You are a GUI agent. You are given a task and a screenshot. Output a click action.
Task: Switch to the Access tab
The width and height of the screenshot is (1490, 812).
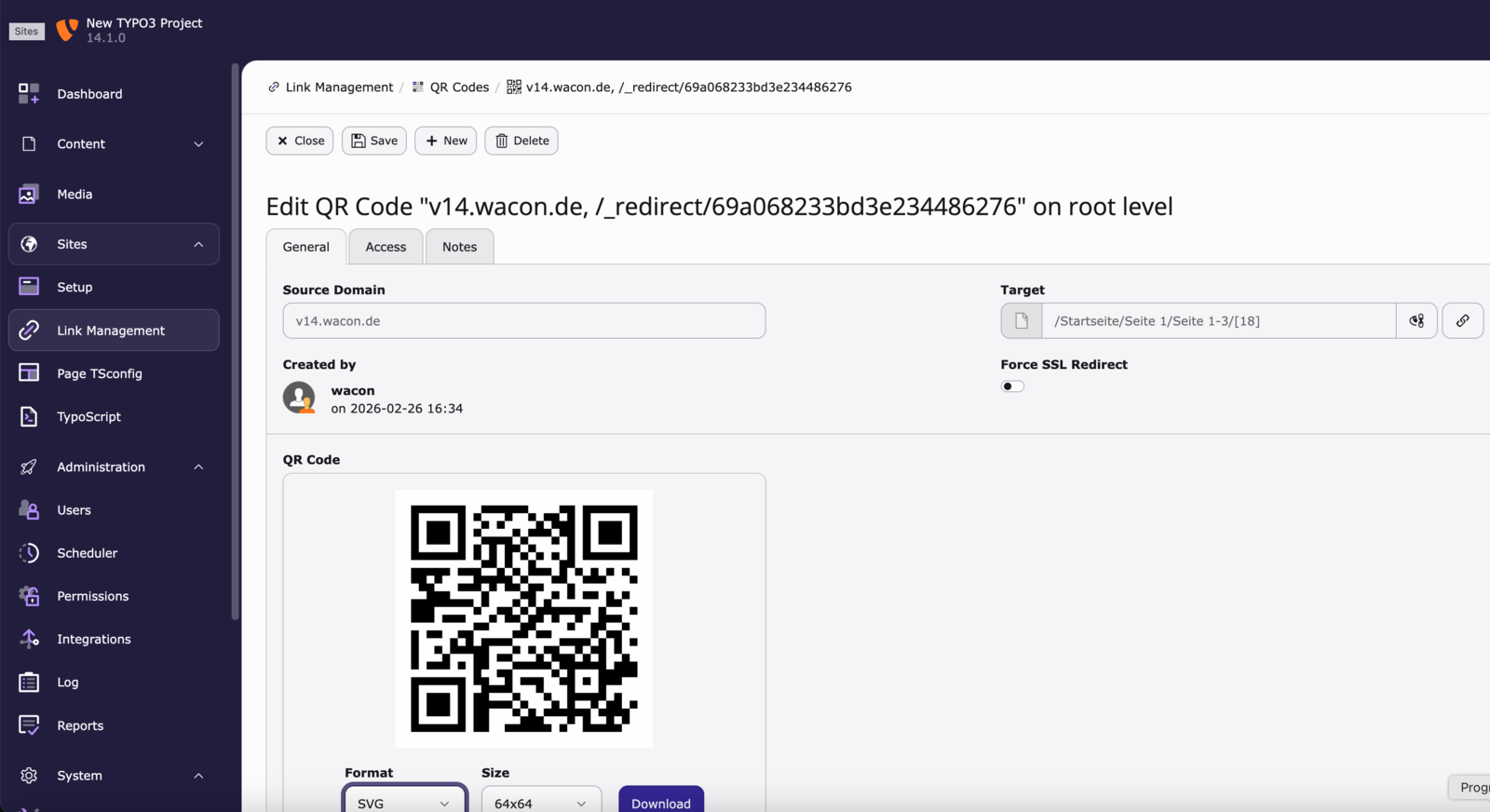click(386, 247)
